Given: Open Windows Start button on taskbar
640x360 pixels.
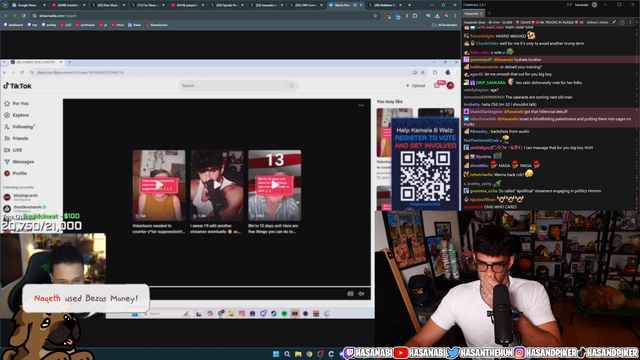Looking at the screenshot, I should 276,354.
